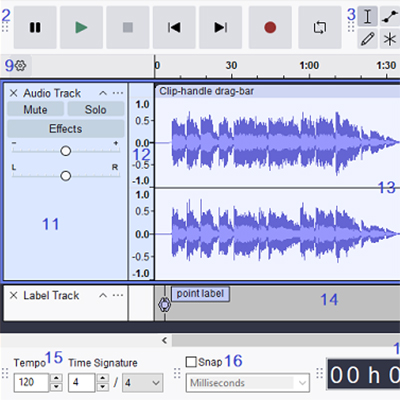Image resolution: width=400 pixels, height=400 pixels.
Task: Click the Time Signature numerator field
Action: [82, 382]
